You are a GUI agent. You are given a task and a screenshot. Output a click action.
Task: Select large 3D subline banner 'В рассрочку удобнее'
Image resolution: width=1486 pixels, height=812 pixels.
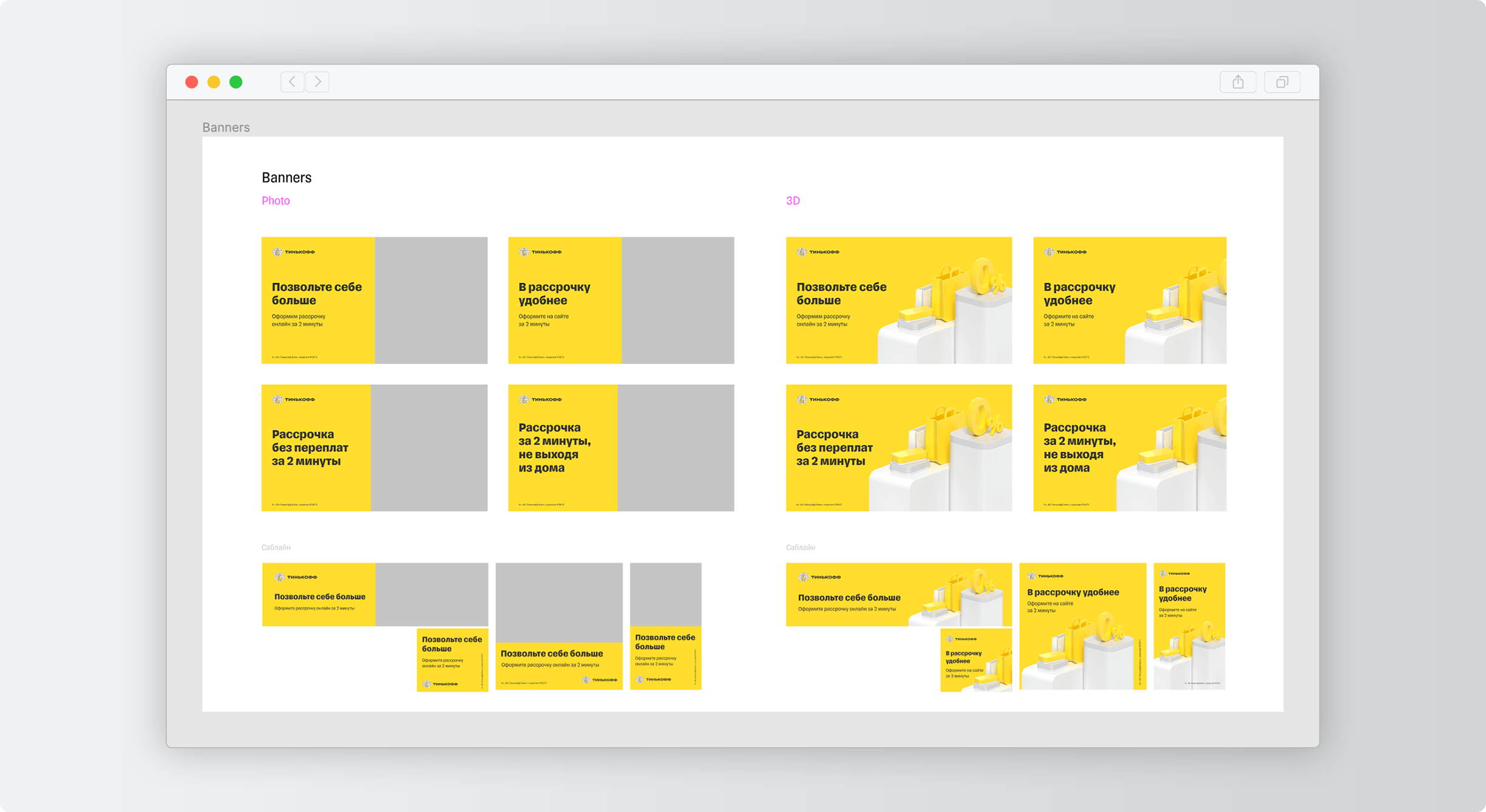pos(1083,626)
